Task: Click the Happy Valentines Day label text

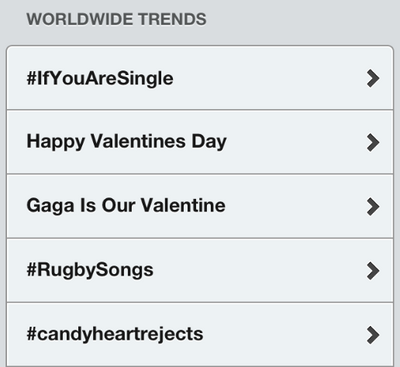Action: pyautogui.click(x=127, y=142)
